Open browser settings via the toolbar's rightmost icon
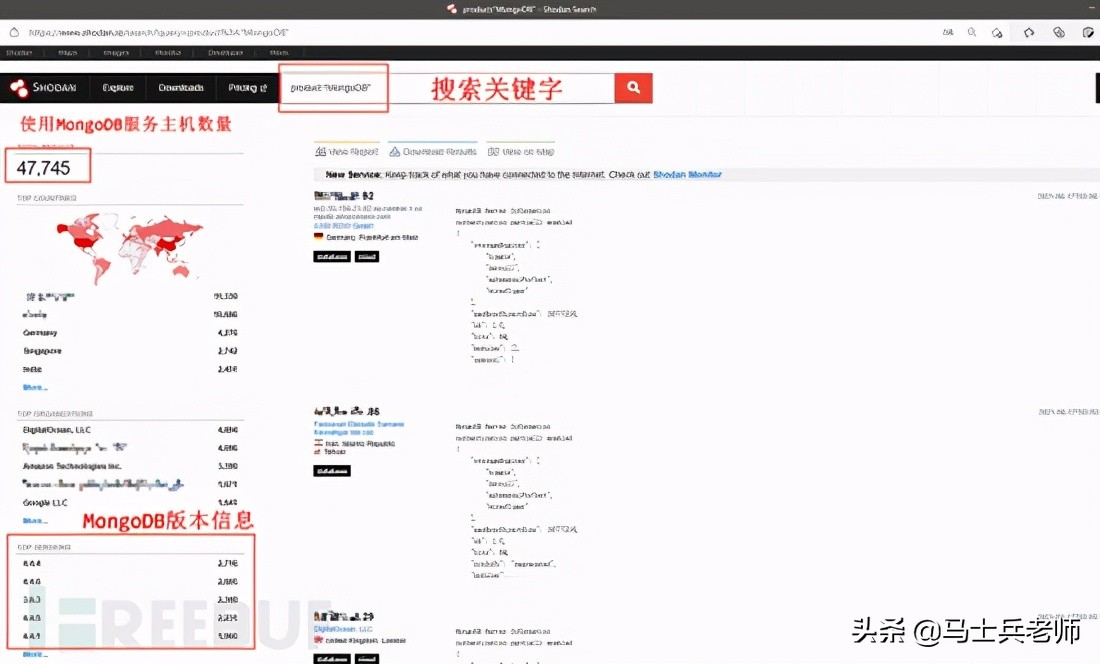The width and height of the screenshot is (1100, 664). click(1088, 32)
